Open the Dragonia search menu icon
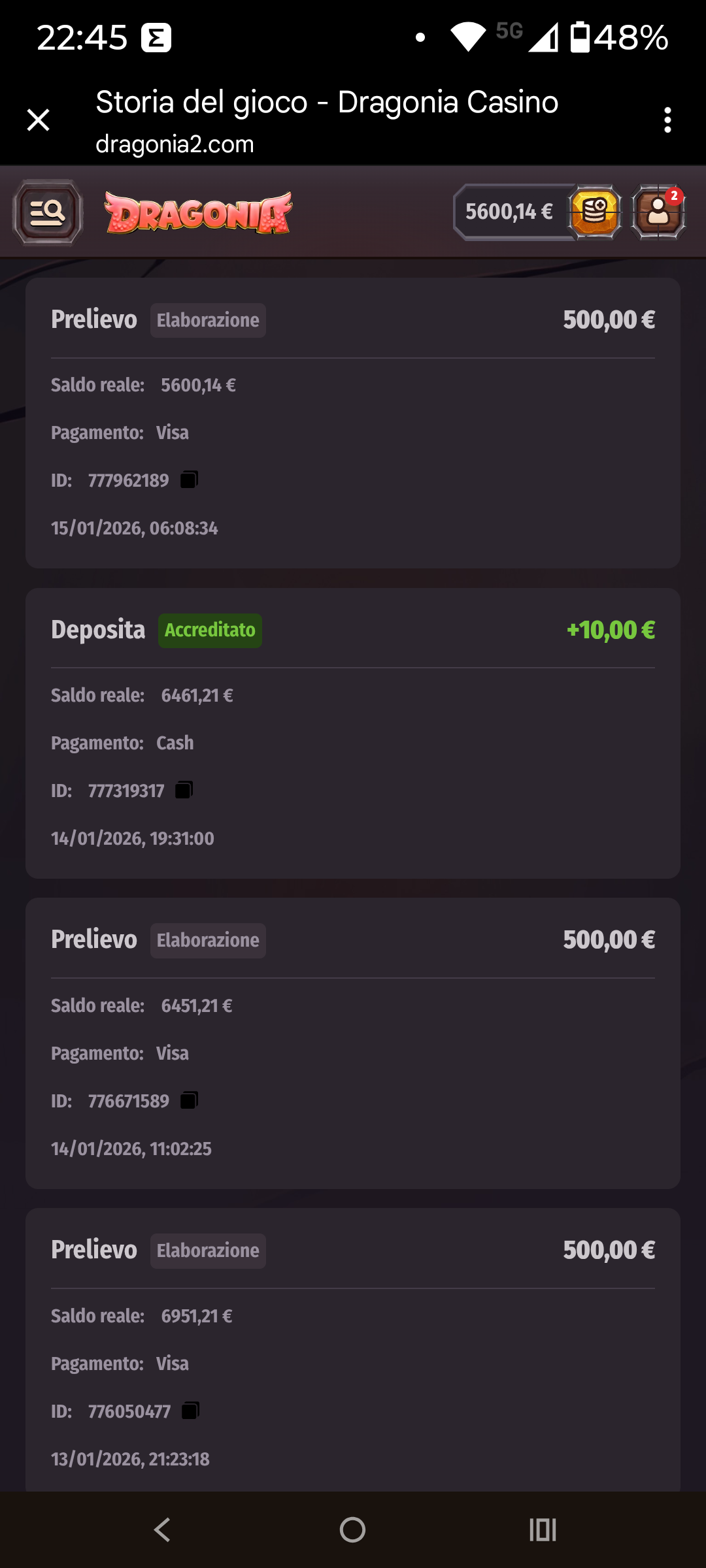Viewport: 706px width, 1568px height. pos(47,212)
